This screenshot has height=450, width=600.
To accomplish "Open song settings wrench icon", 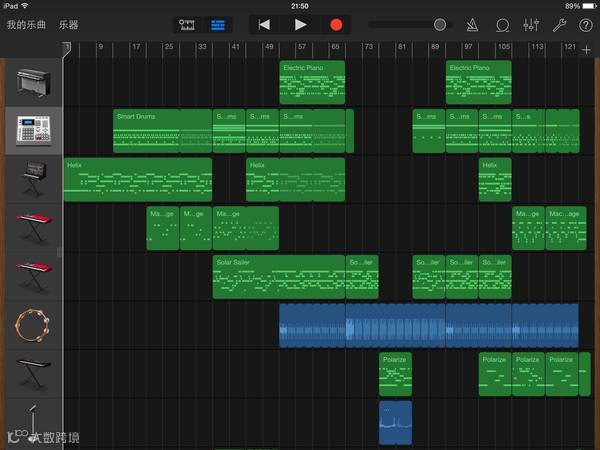I will (559, 25).
